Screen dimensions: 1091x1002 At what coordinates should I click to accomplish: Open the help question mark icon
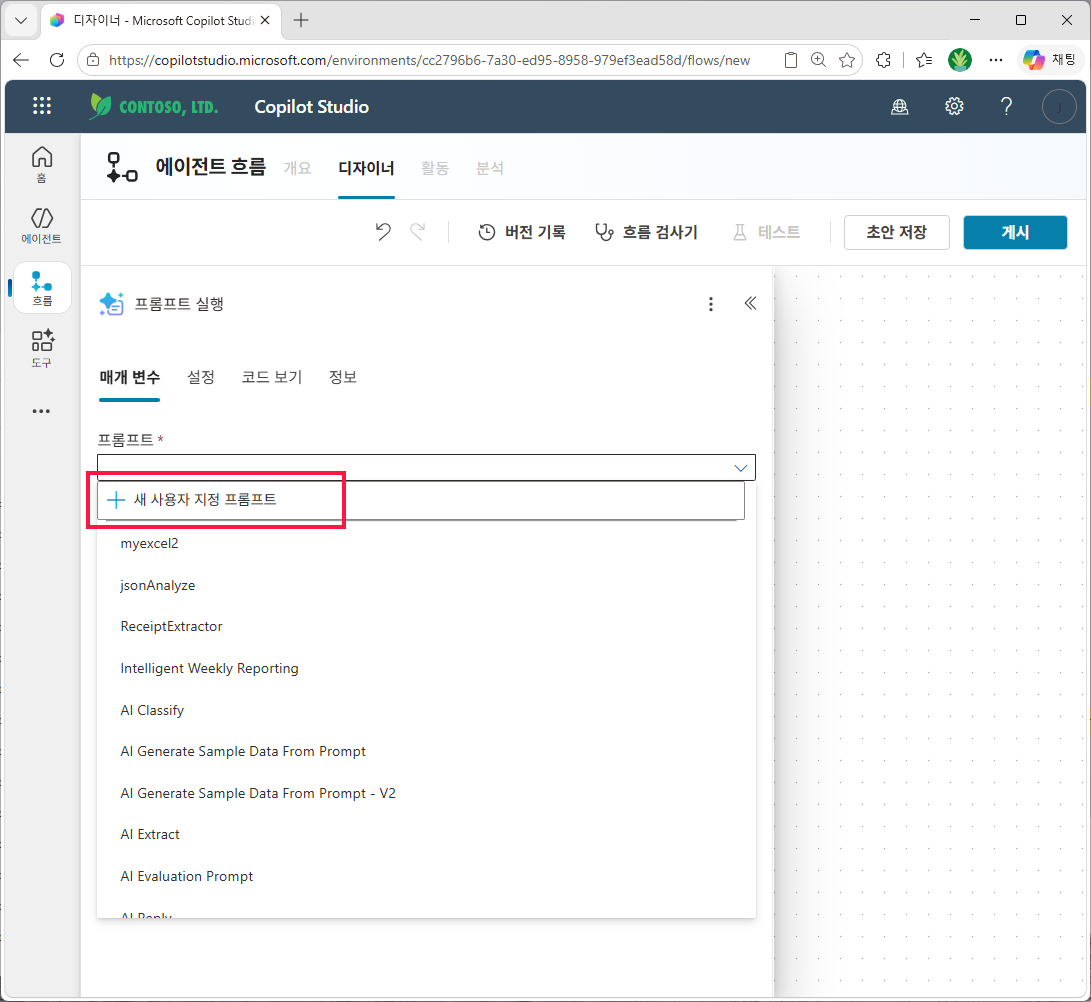pyautogui.click(x=1006, y=106)
